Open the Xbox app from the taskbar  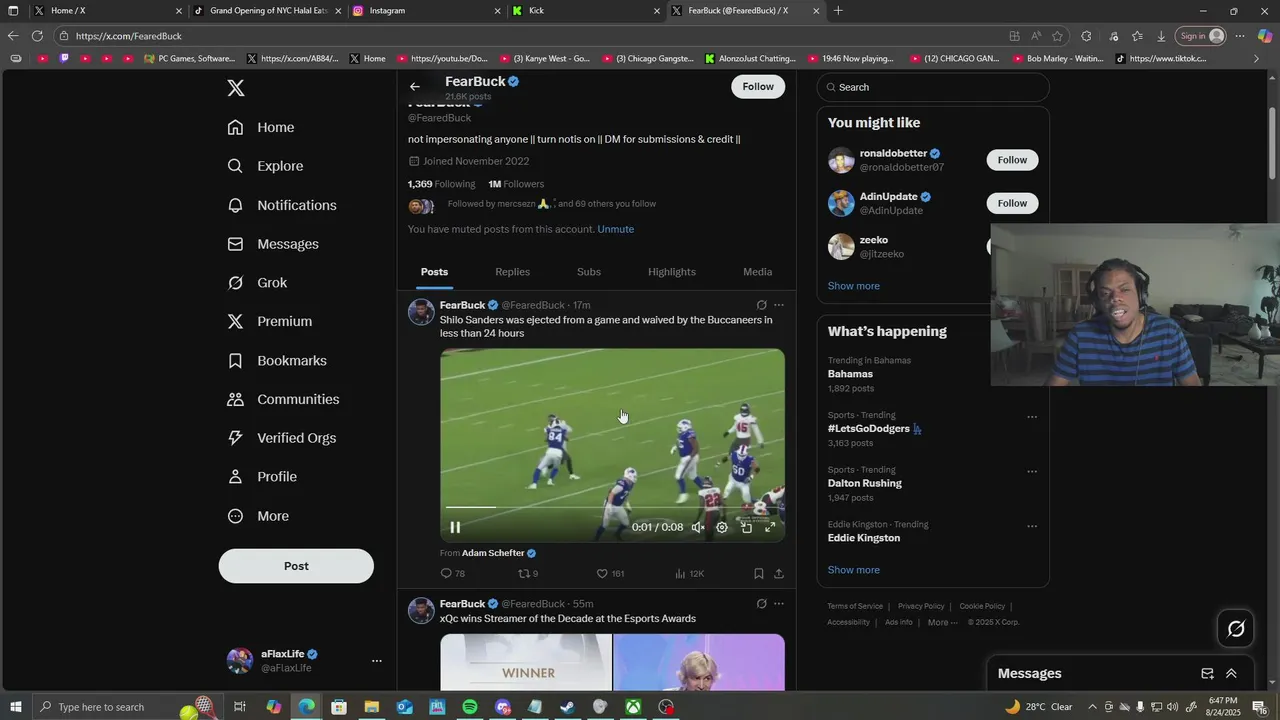(634, 707)
